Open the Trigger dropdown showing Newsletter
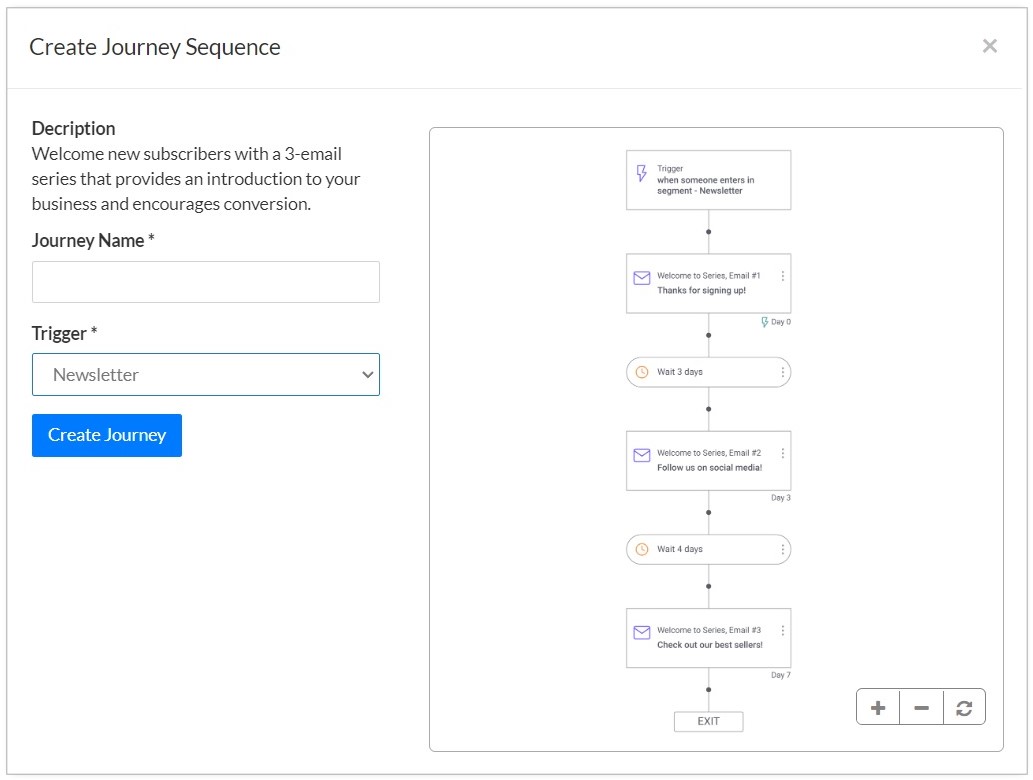Screen dimensions: 1033x780 tap(206, 374)
